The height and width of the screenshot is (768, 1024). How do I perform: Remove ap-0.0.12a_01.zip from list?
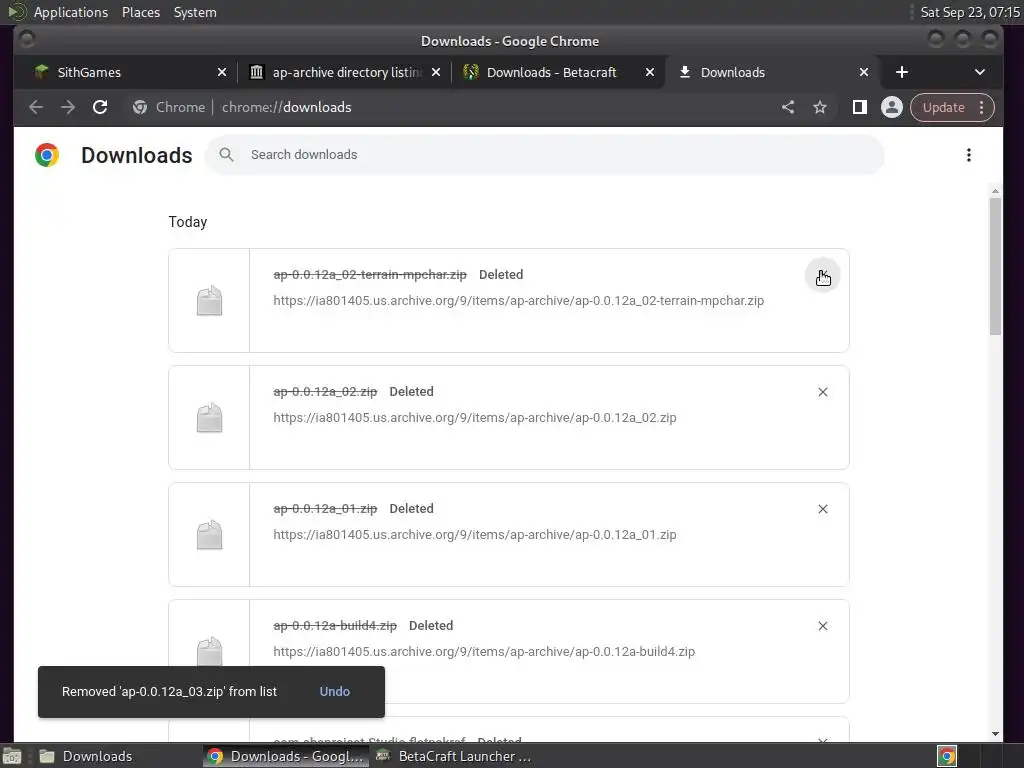823,509
